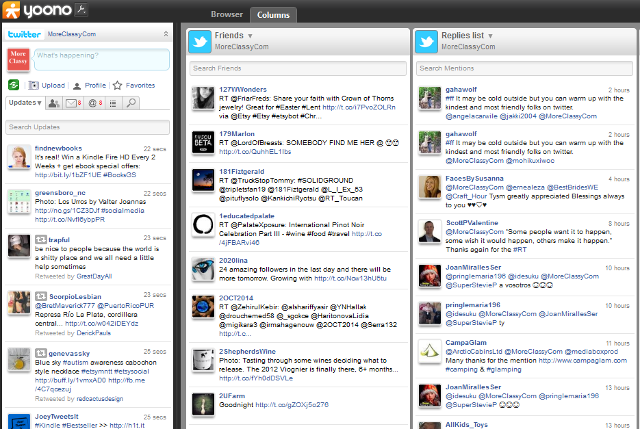Open 2ShepherdsWine username

coord(247,351)
